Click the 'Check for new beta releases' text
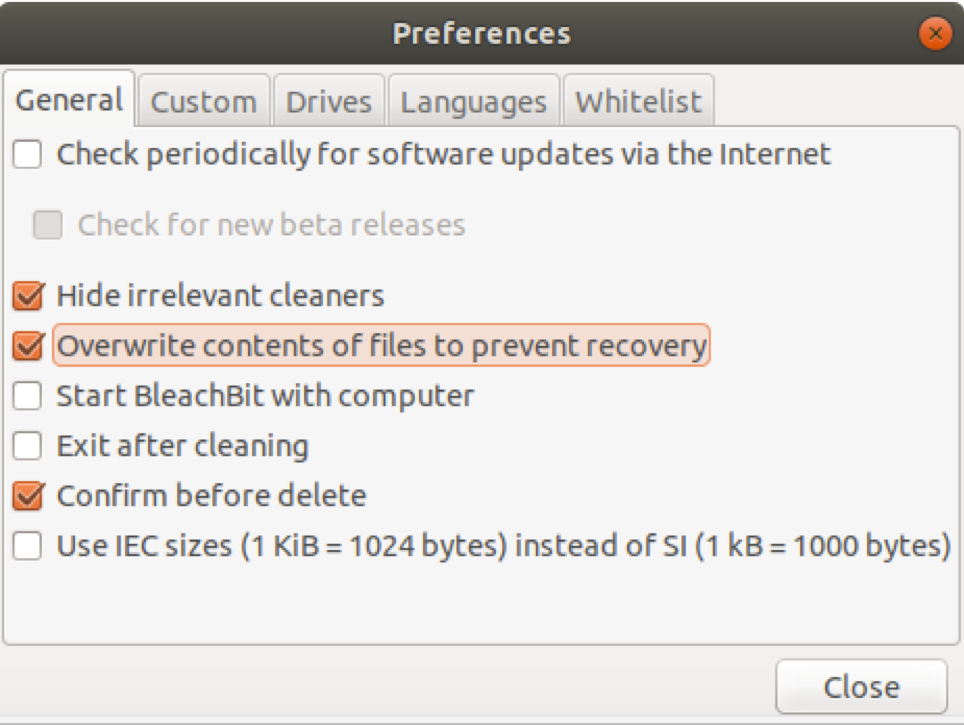 [271, 225]
